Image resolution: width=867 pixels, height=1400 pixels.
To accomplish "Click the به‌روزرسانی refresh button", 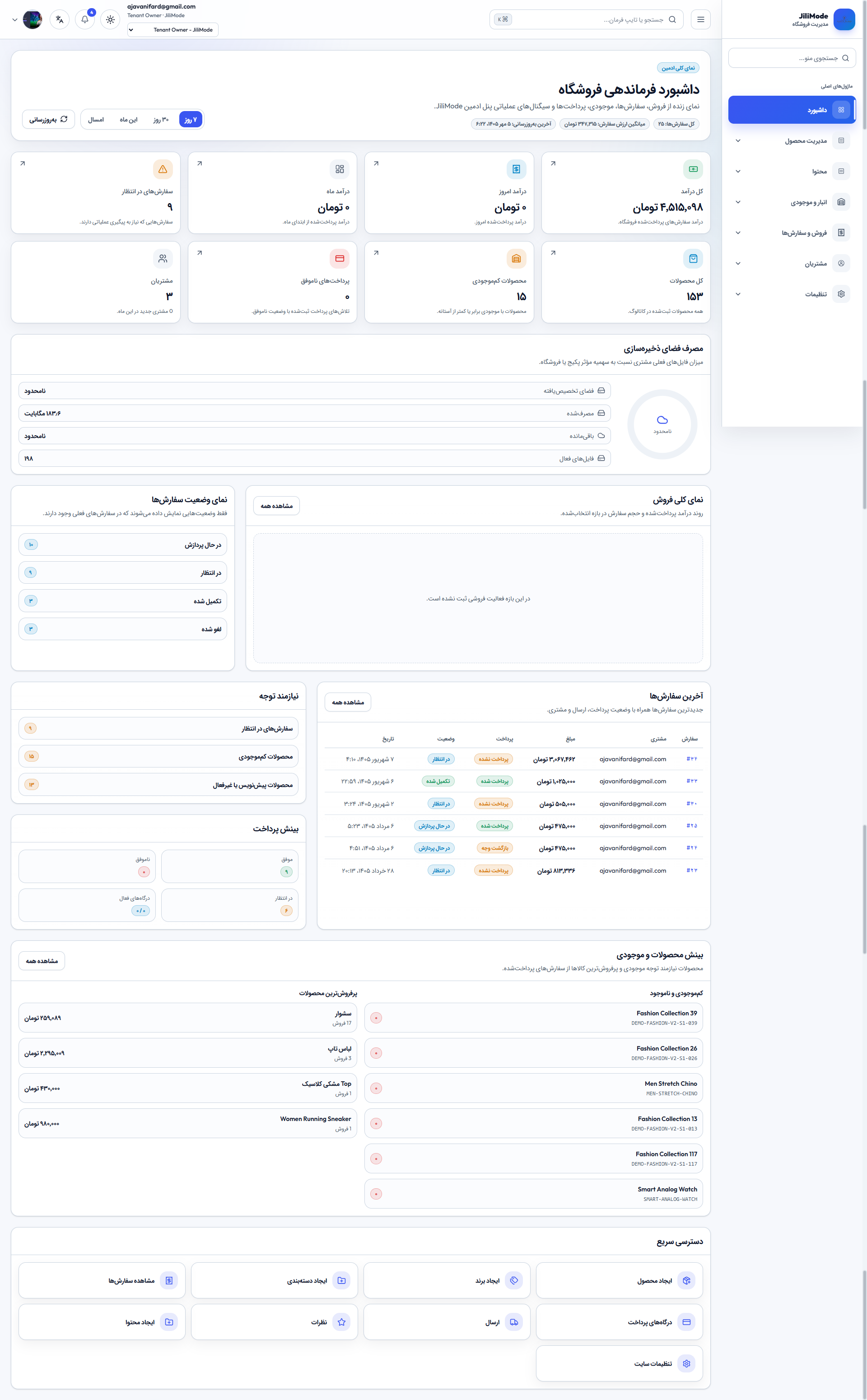I will point(49,119).
